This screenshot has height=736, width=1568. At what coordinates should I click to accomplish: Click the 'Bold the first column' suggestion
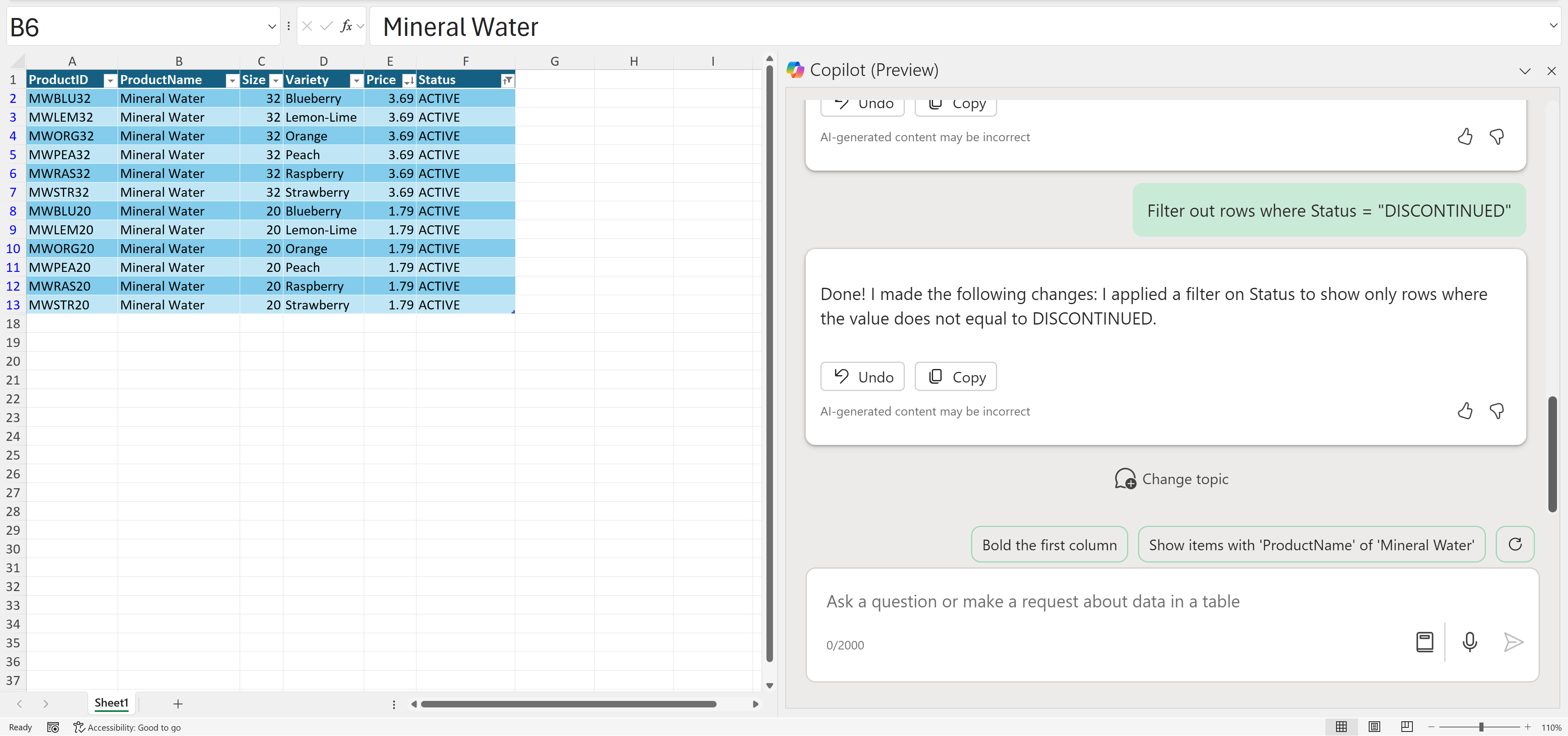(x=1049, y=545)
